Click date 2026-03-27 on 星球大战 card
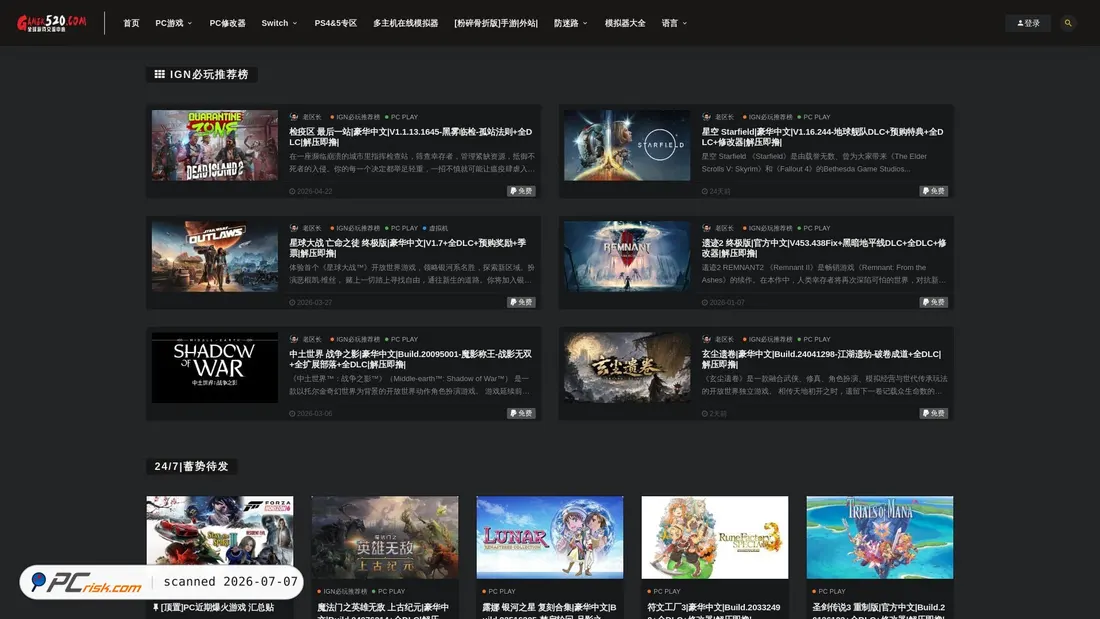 click(x=311, y=302)
